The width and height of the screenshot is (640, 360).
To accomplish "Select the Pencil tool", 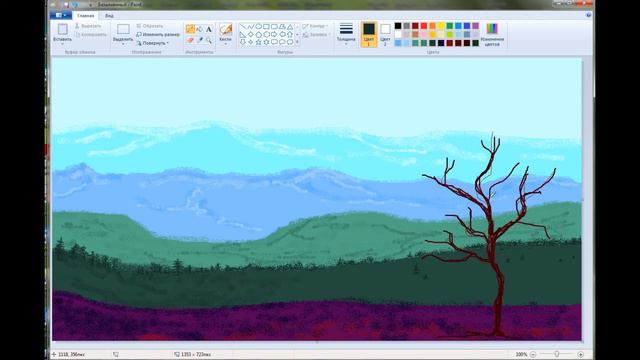I will point(190,29).
